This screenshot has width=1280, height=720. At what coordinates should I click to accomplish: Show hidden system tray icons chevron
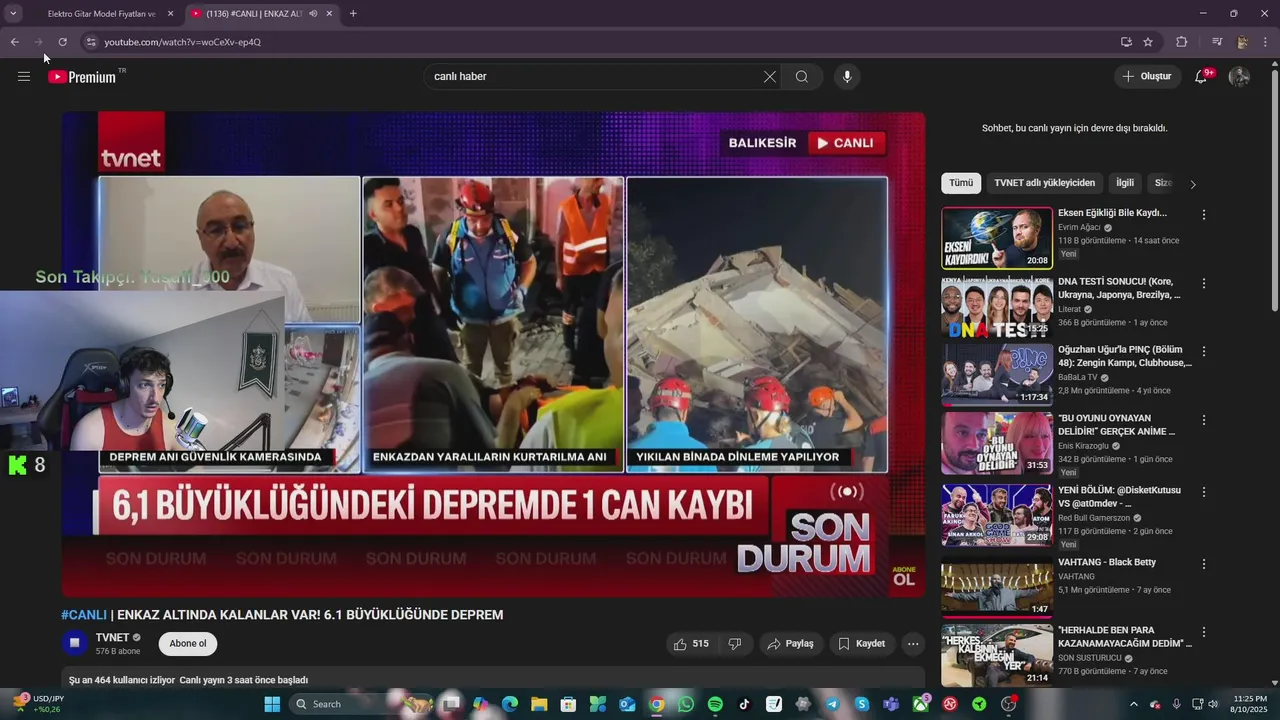tap(1133, 704)
